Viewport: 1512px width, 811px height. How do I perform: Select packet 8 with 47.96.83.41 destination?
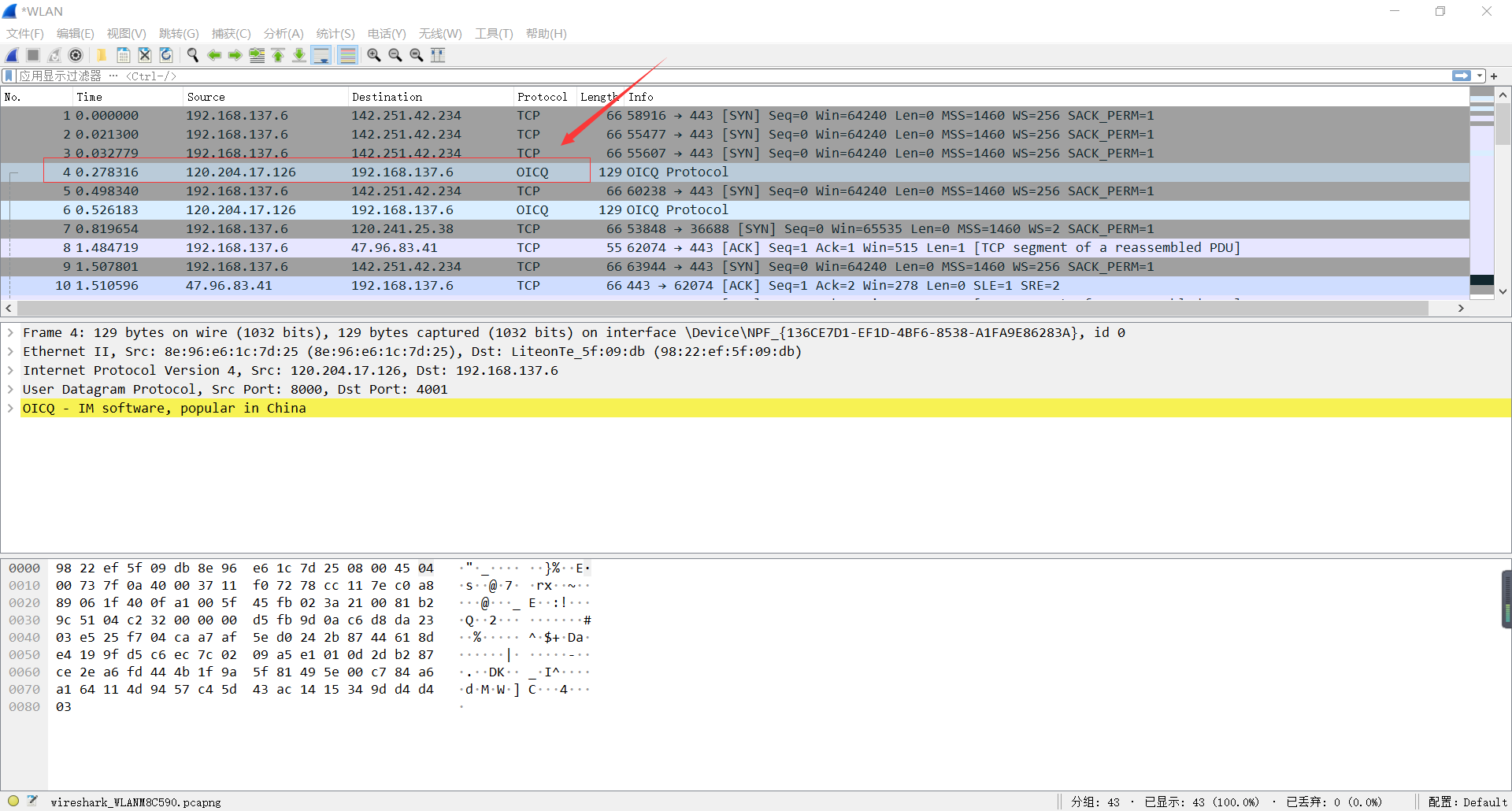tap(735, 248)
